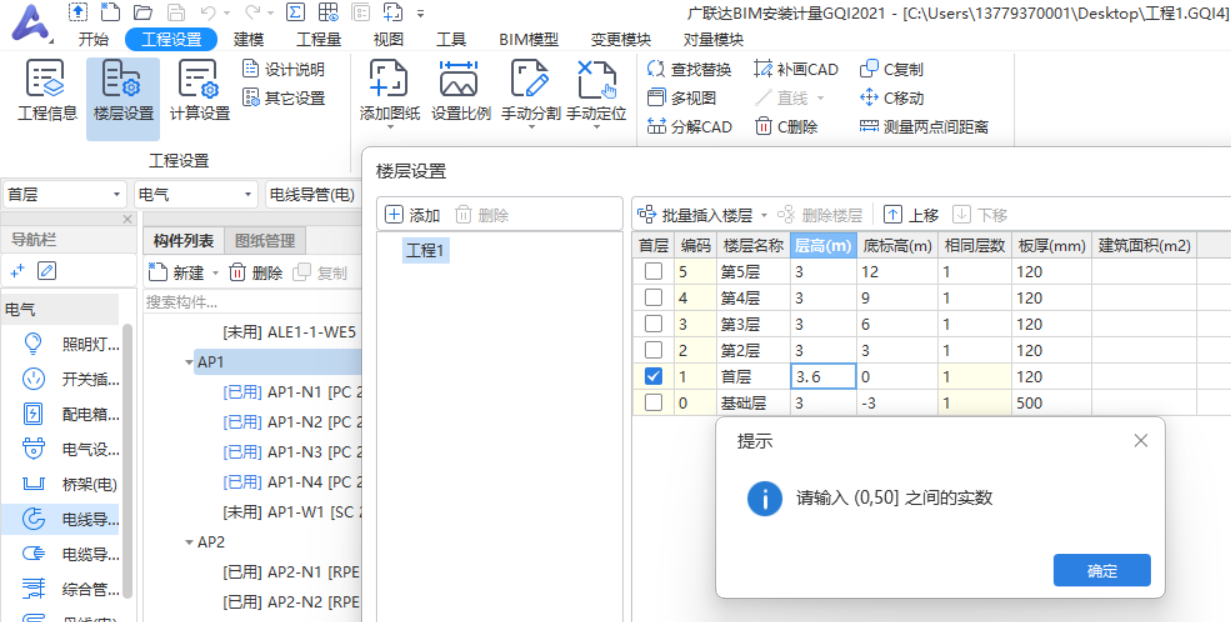Collapse the AP1 tree node
This screenshot has height=622, width=1231.
[x=189, y=362]
